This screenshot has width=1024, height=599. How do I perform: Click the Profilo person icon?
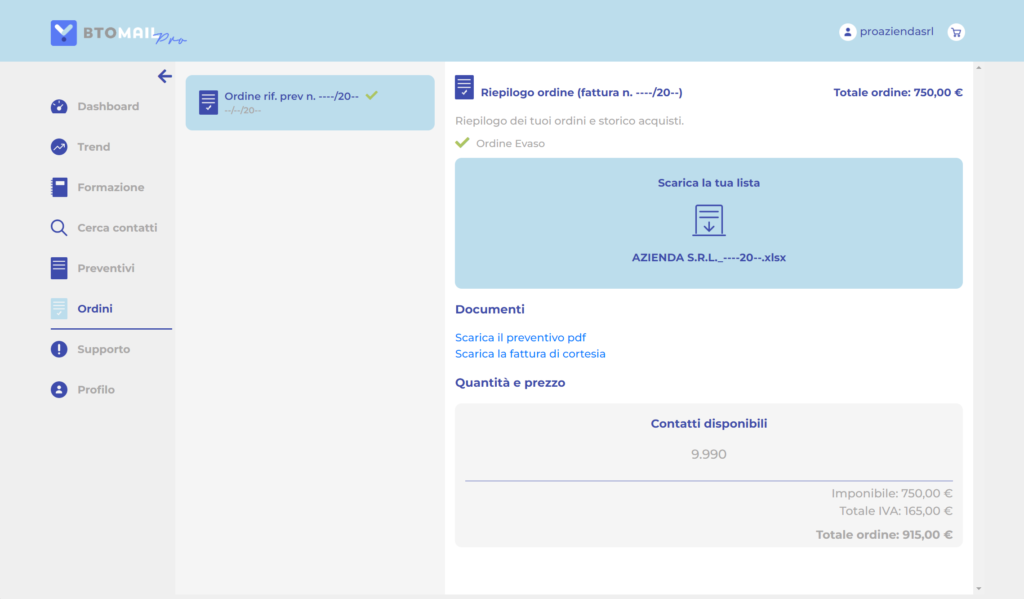click(x=59, y=390)
